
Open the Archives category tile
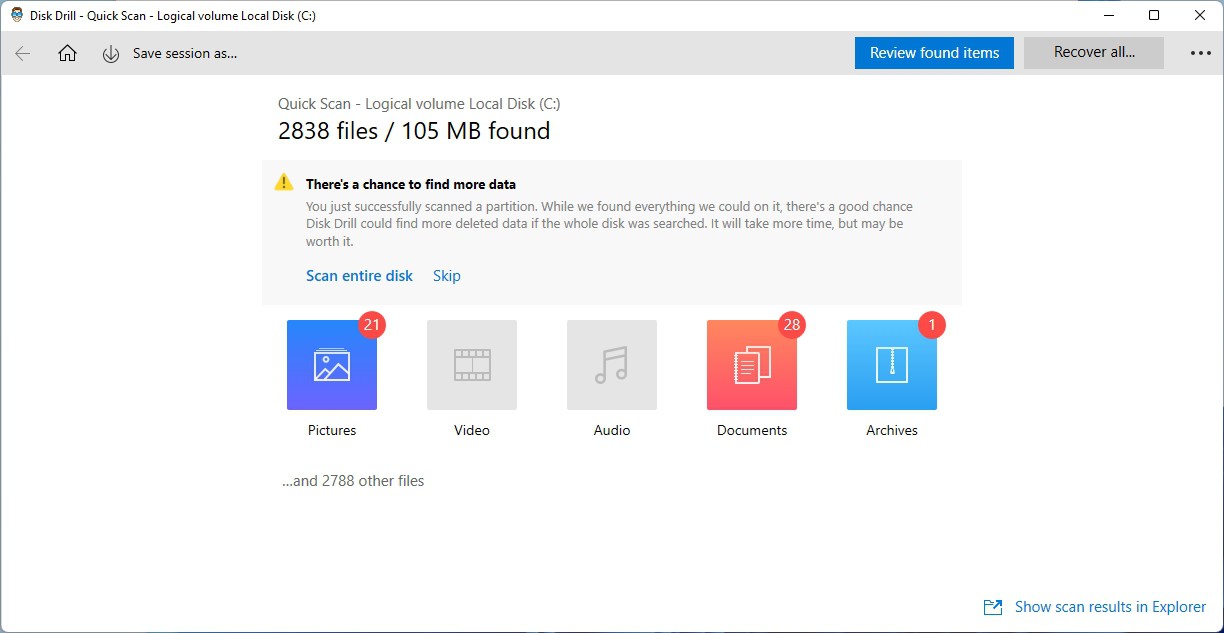[892, 365]
